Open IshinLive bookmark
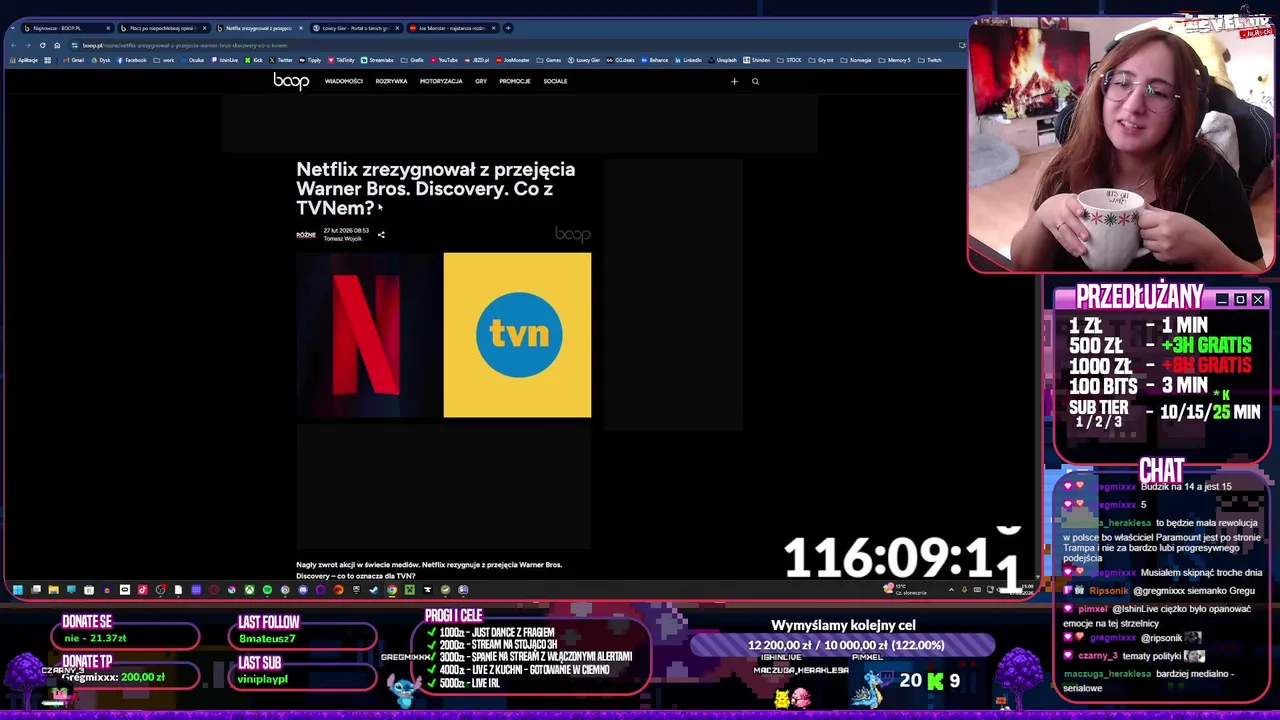This screenshot has width=1280, height=720. (225, 60)
